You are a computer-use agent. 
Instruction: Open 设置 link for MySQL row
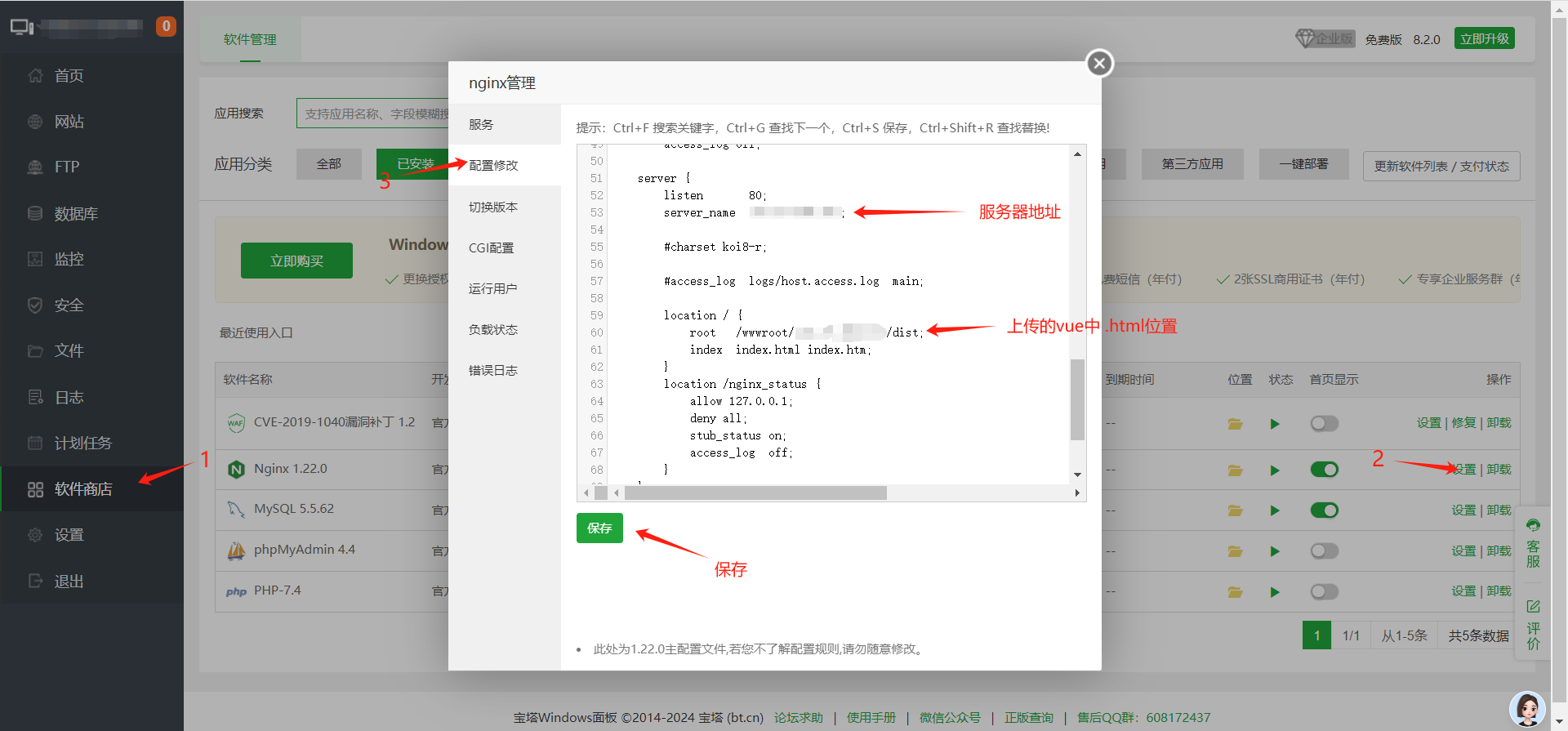[x=1463, y=510]
